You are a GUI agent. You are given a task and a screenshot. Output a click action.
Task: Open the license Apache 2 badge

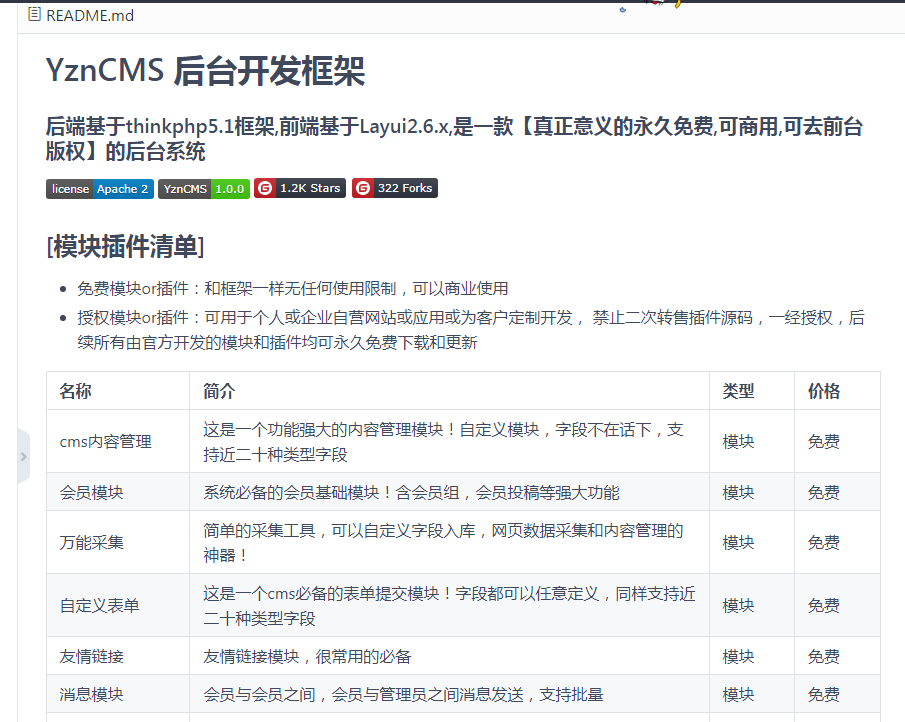(x=100, y=188)
